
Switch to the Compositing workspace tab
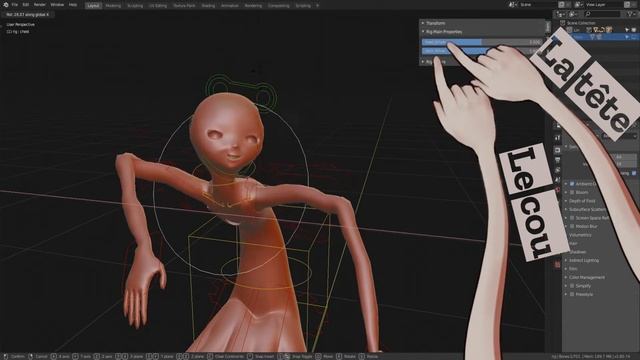[x=279, y=6]
